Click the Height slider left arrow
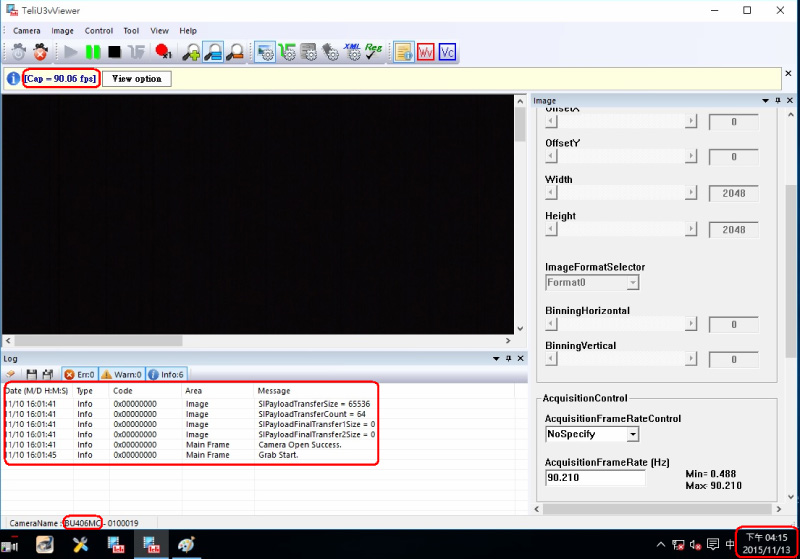 (x=551, y=229)
